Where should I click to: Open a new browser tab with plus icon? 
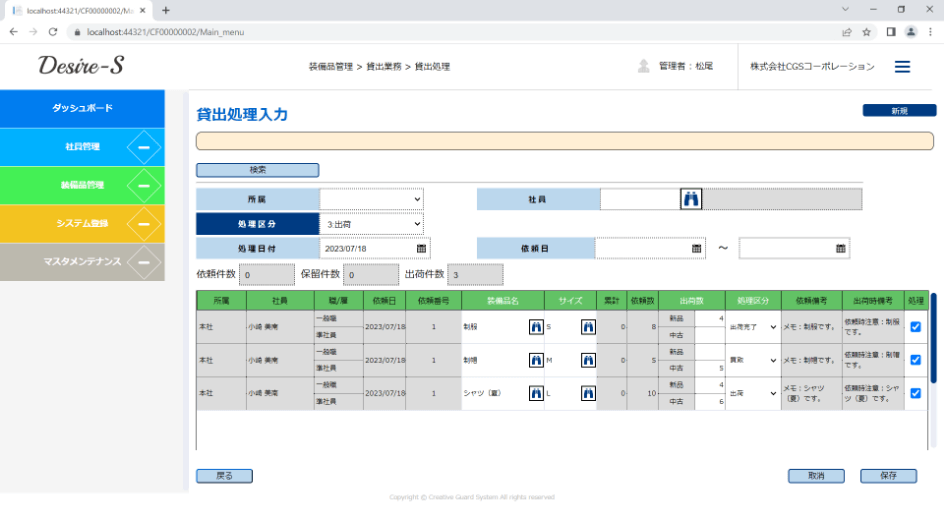click(166, 10)
